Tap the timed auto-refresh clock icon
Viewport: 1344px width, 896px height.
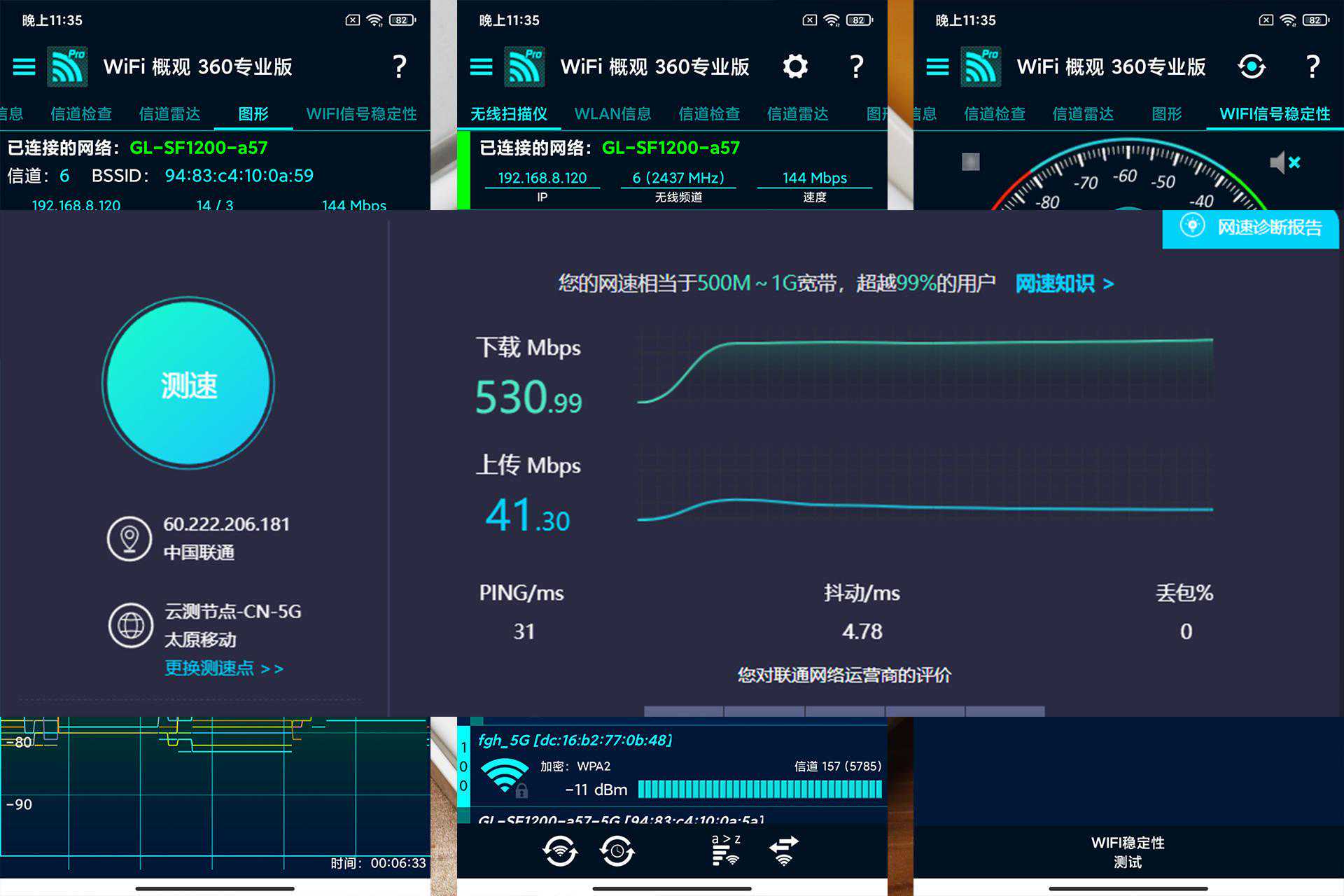point(617,851)
